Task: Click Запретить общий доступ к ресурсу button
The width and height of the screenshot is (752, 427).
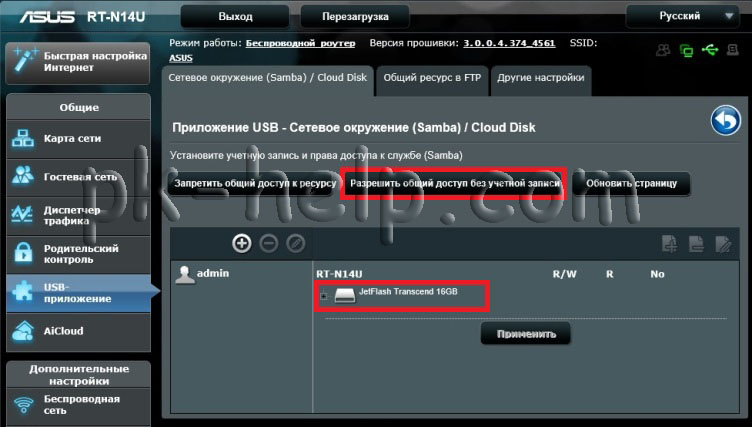Action: click(x=255, y=184)
